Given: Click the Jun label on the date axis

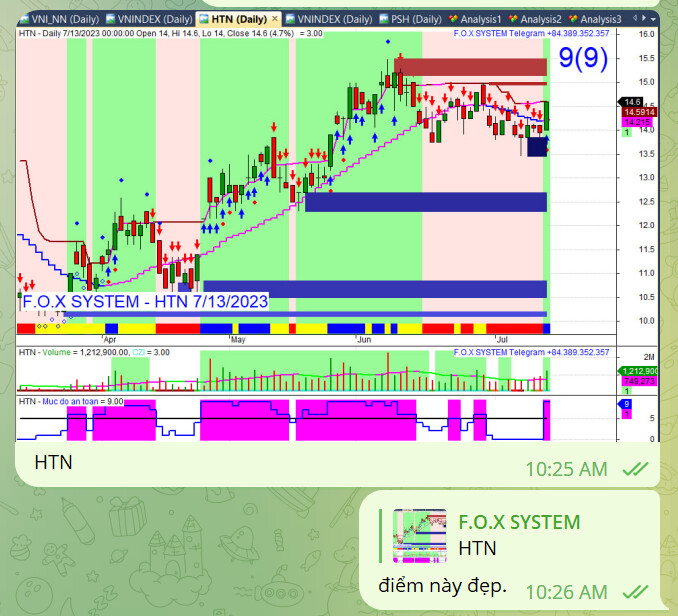Looking at the screenshot, I should 364,339.
